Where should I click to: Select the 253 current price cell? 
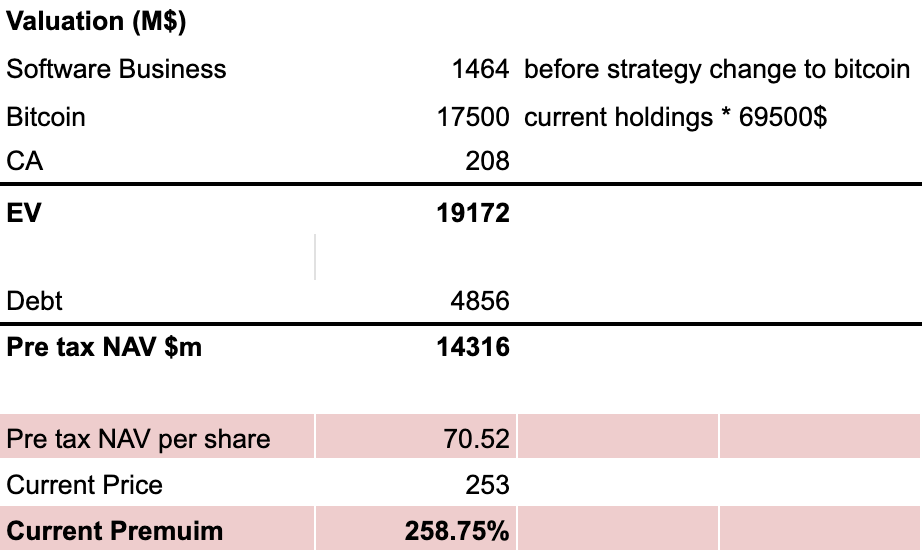tap(487, 485)
